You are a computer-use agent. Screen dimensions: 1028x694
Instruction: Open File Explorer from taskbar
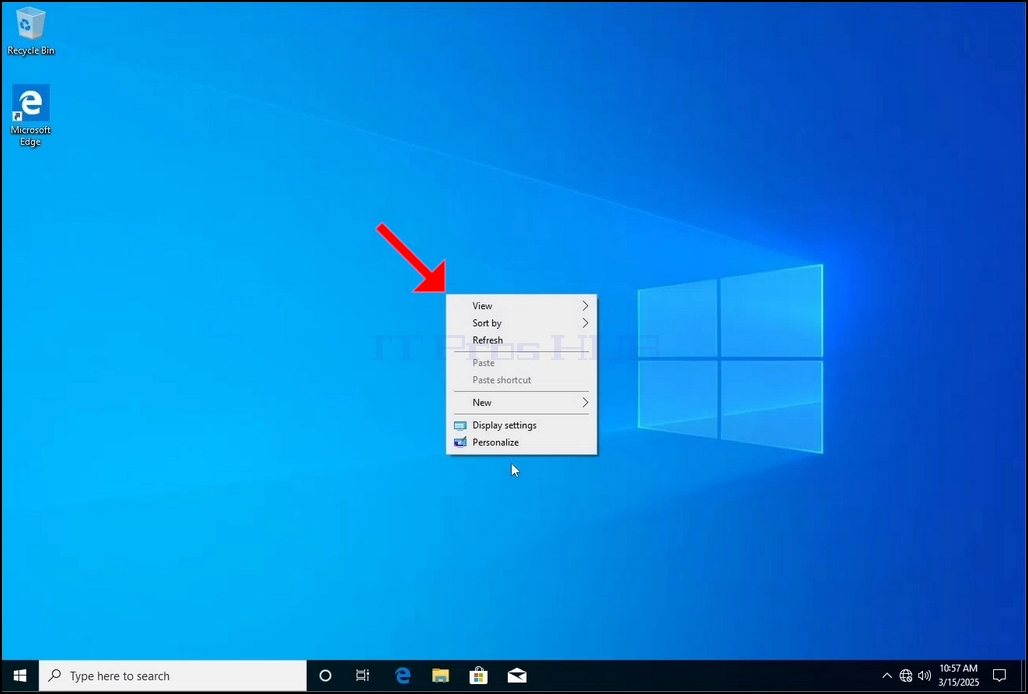coord(440,676)
